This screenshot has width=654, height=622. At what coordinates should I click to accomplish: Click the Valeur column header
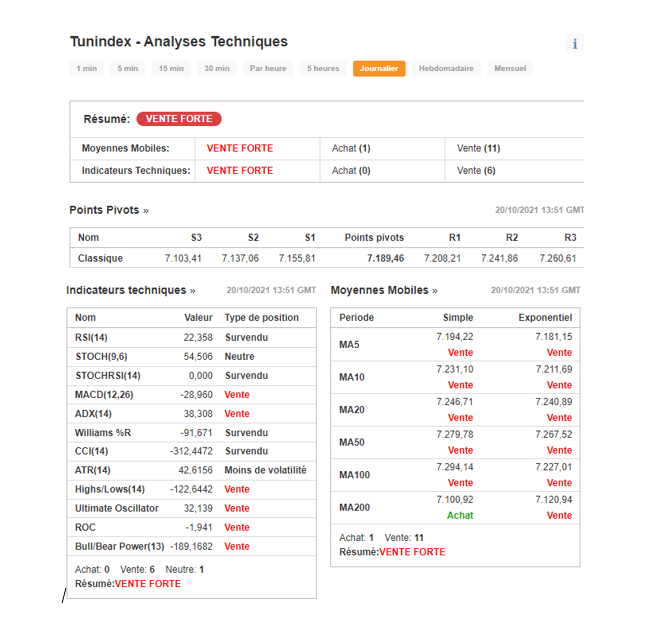pos(198,317)
